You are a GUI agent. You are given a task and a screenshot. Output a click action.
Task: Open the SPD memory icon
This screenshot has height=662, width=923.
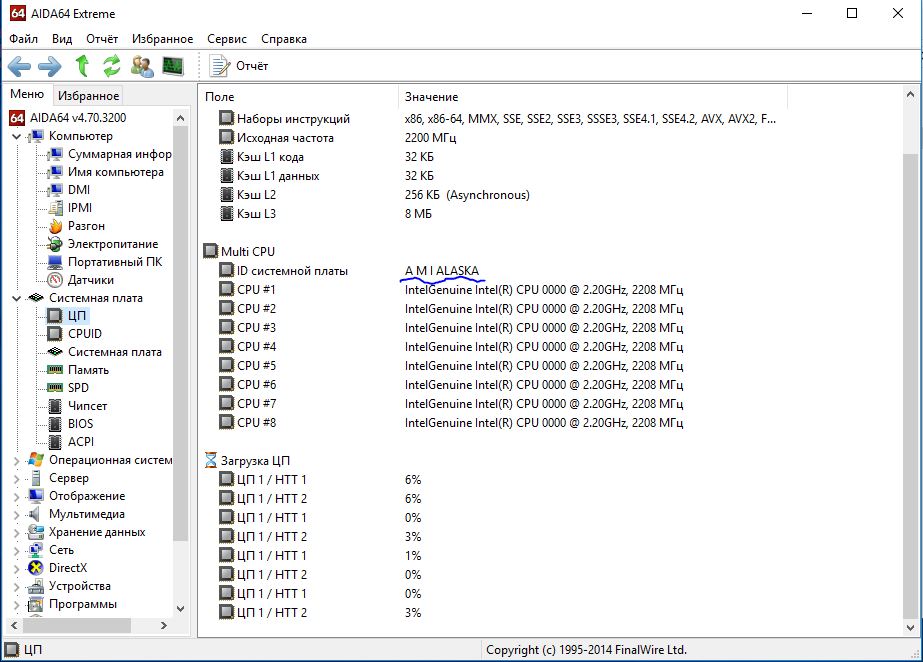coord(55,388)
